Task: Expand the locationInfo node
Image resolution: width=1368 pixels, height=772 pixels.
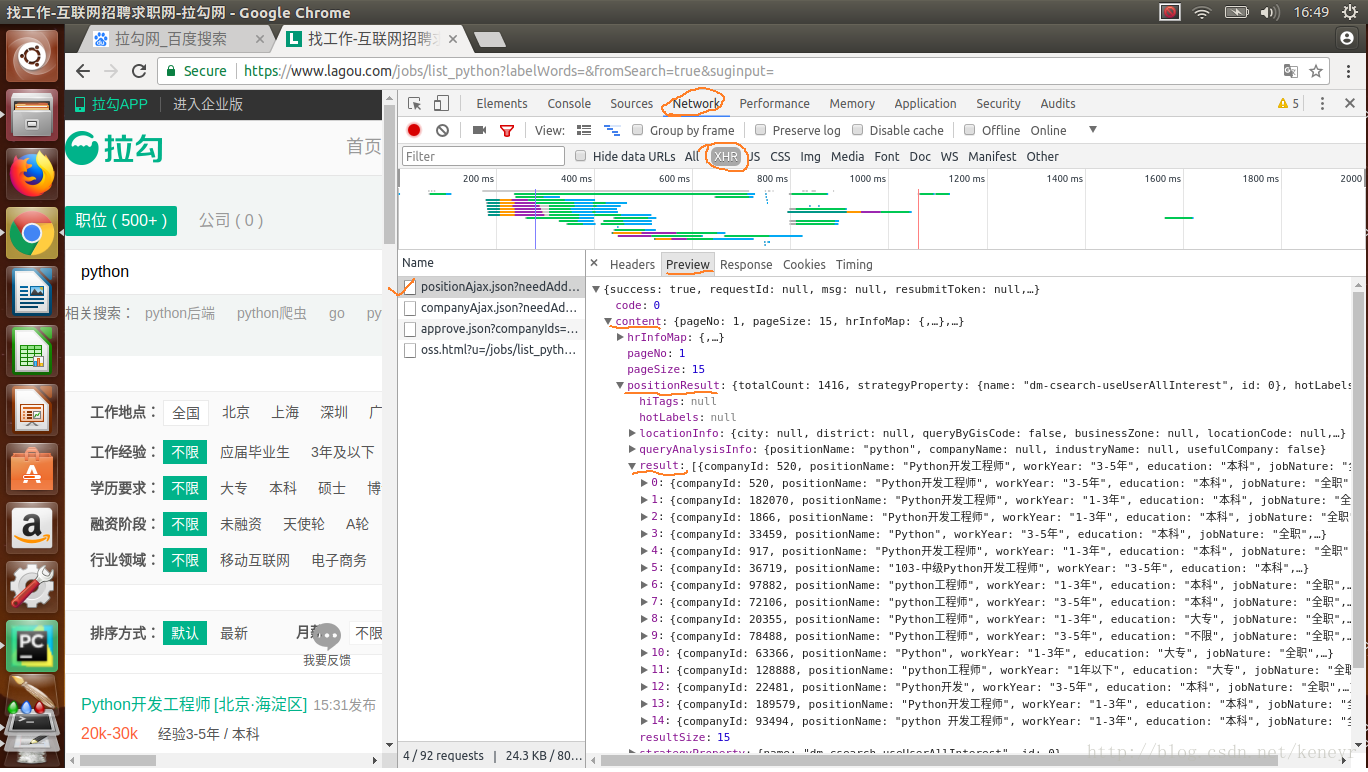Action: 632,433
